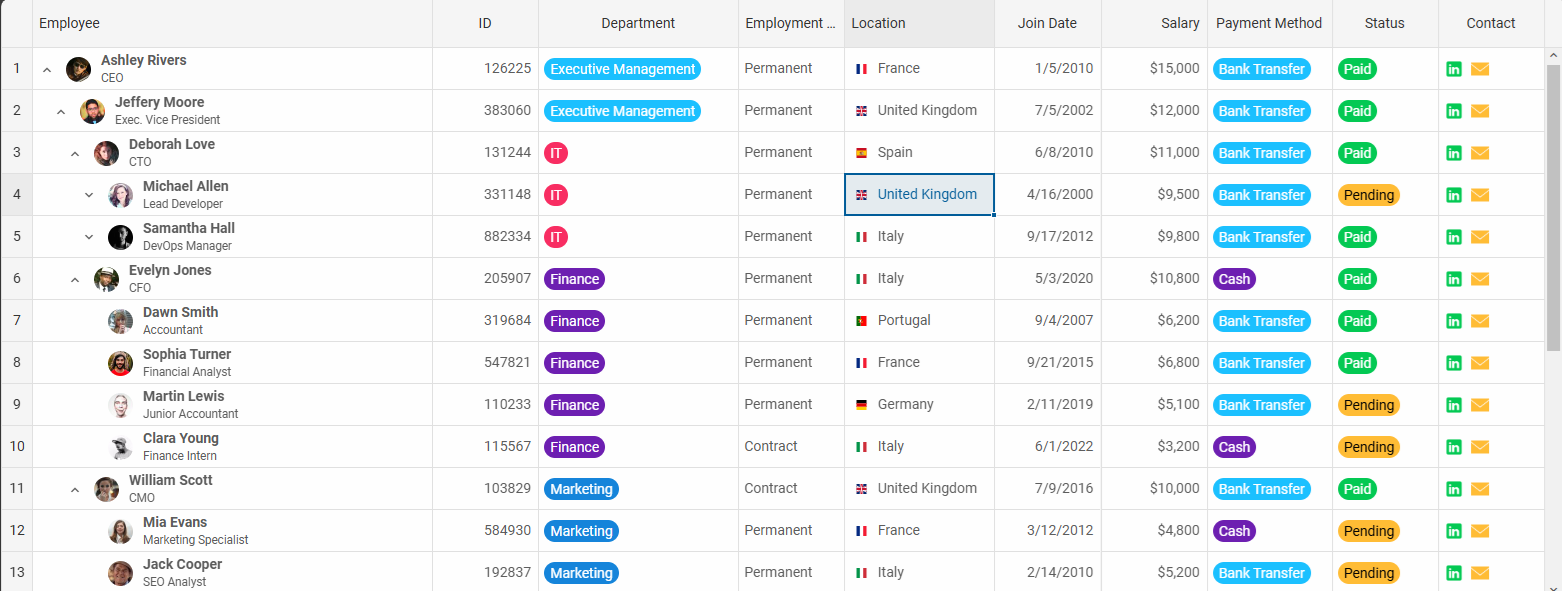Click mail icon in Clara Young row

pos(1480,447)
